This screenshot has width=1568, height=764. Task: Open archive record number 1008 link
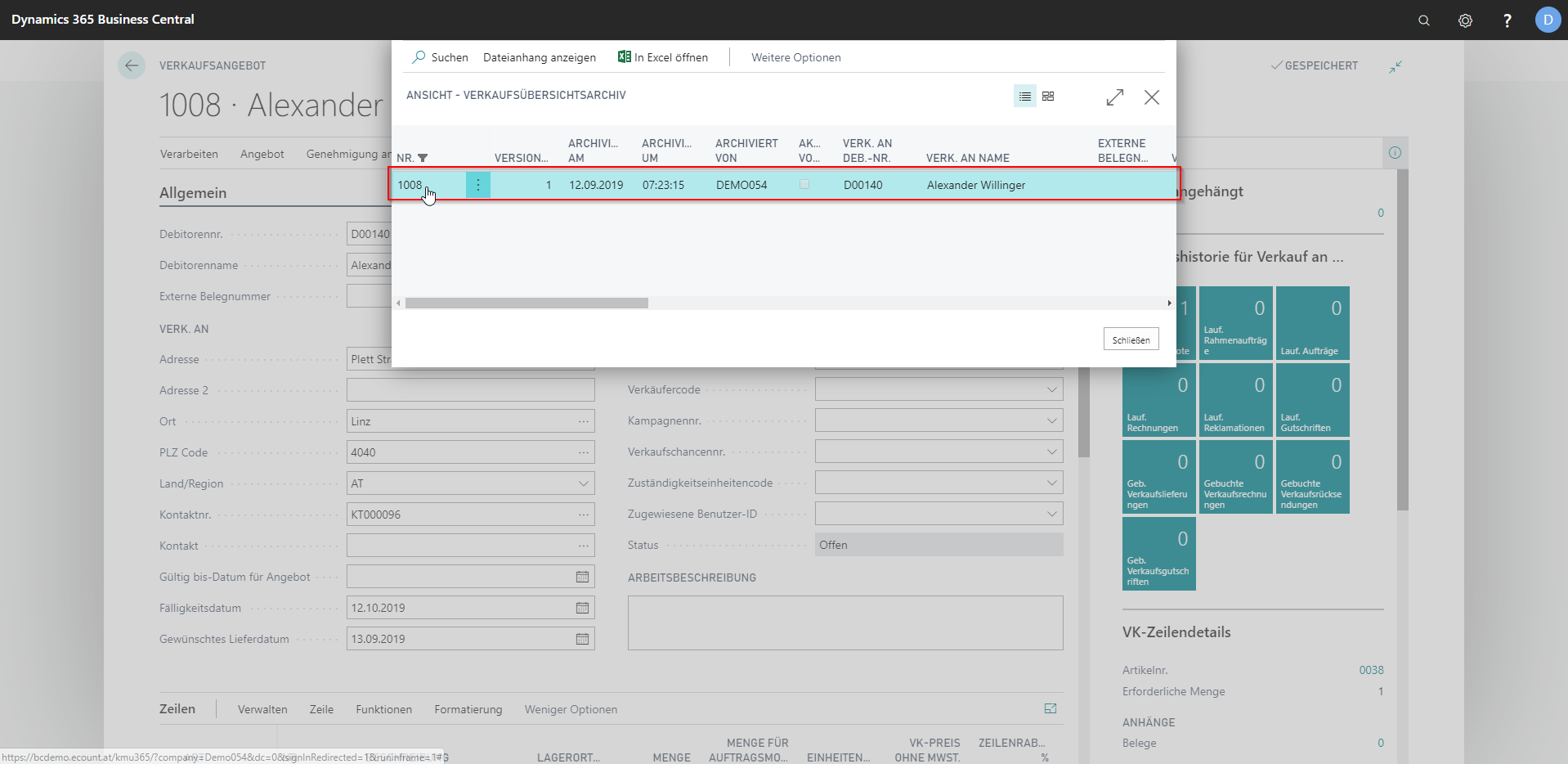410,185
